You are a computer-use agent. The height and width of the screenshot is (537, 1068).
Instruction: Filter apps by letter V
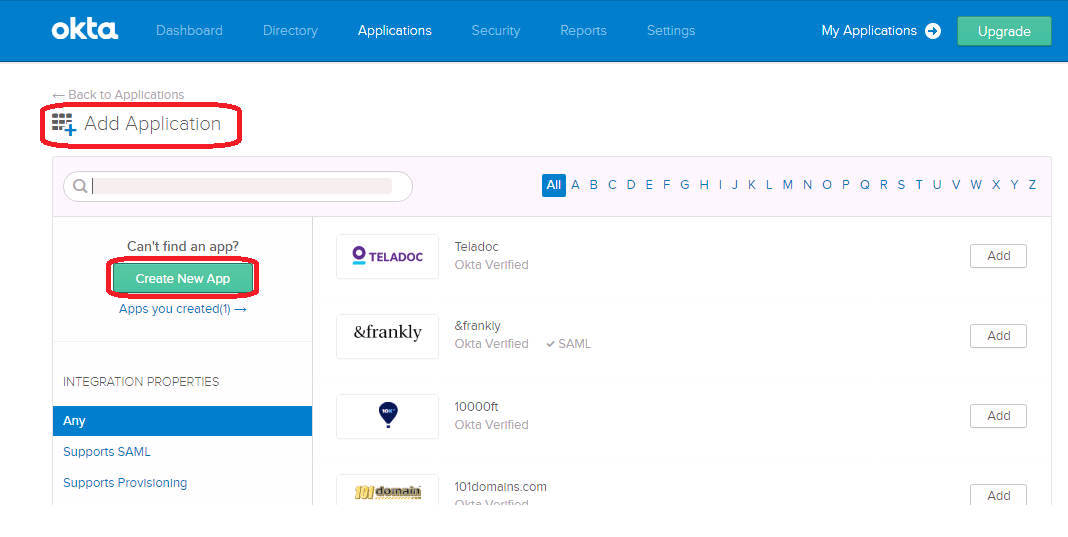click(956, 185)
